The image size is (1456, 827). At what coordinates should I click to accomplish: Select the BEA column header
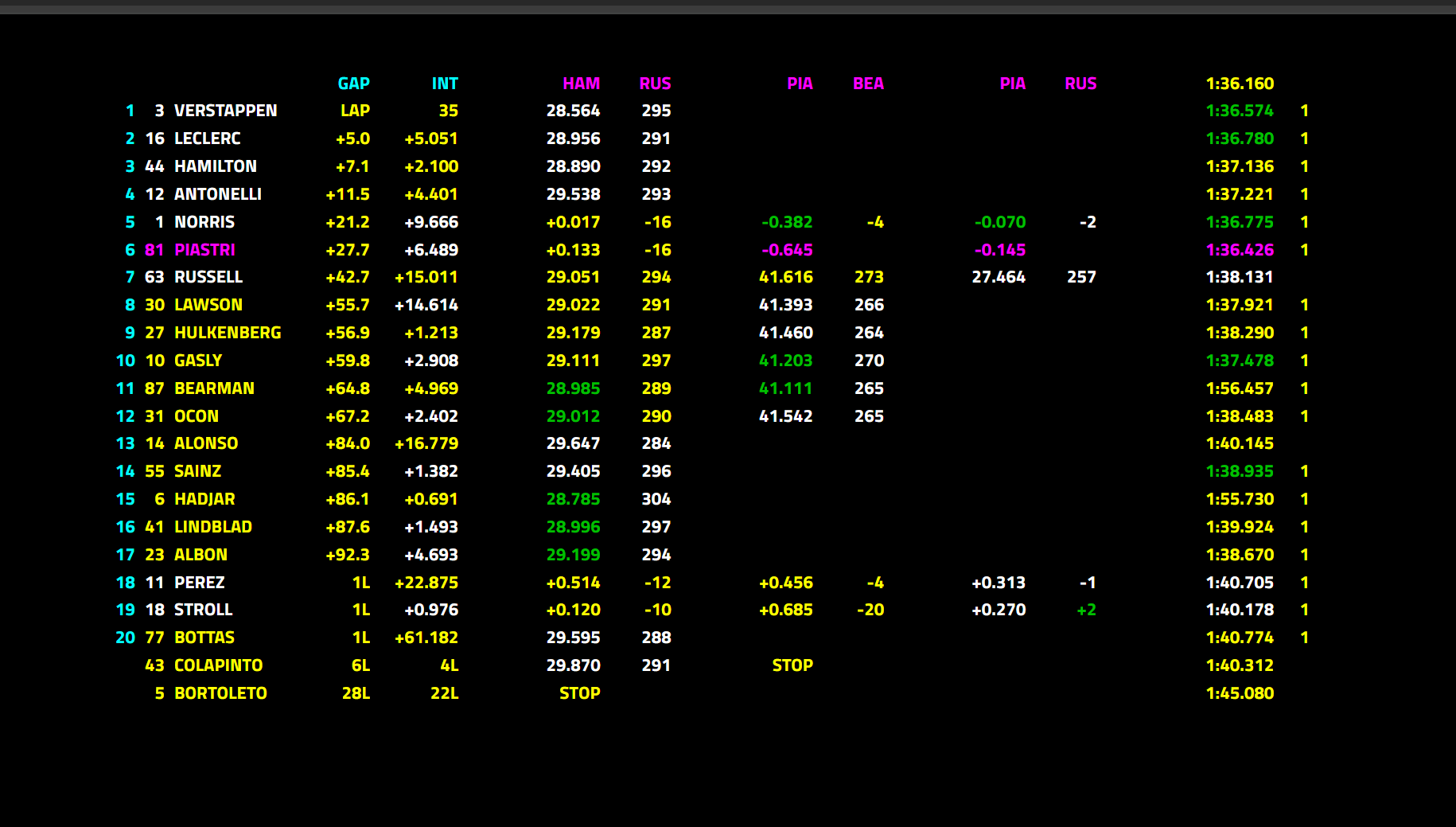coord(868,84)
